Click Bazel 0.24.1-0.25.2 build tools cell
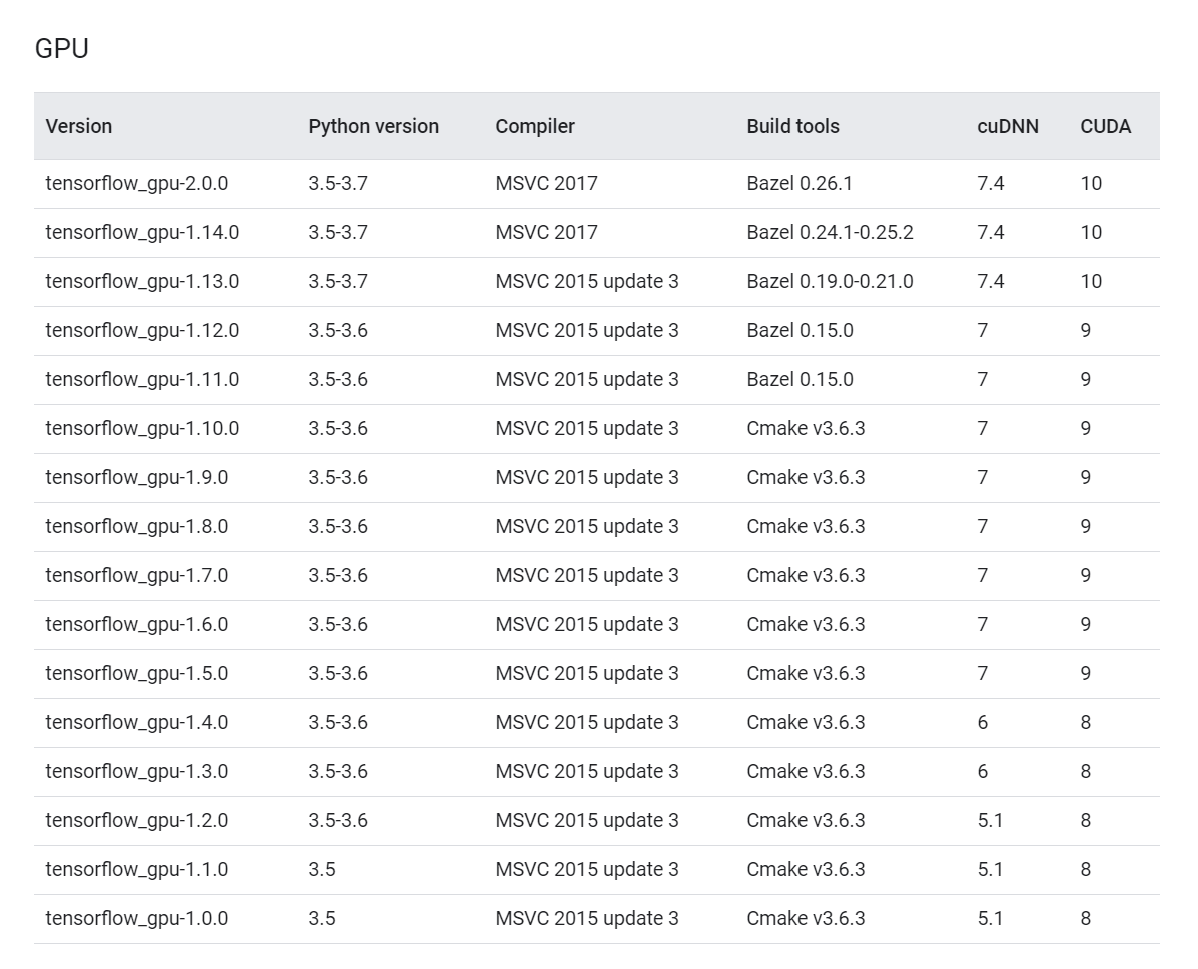This screenshot has width=1198, height=969. tap(830, 232)
